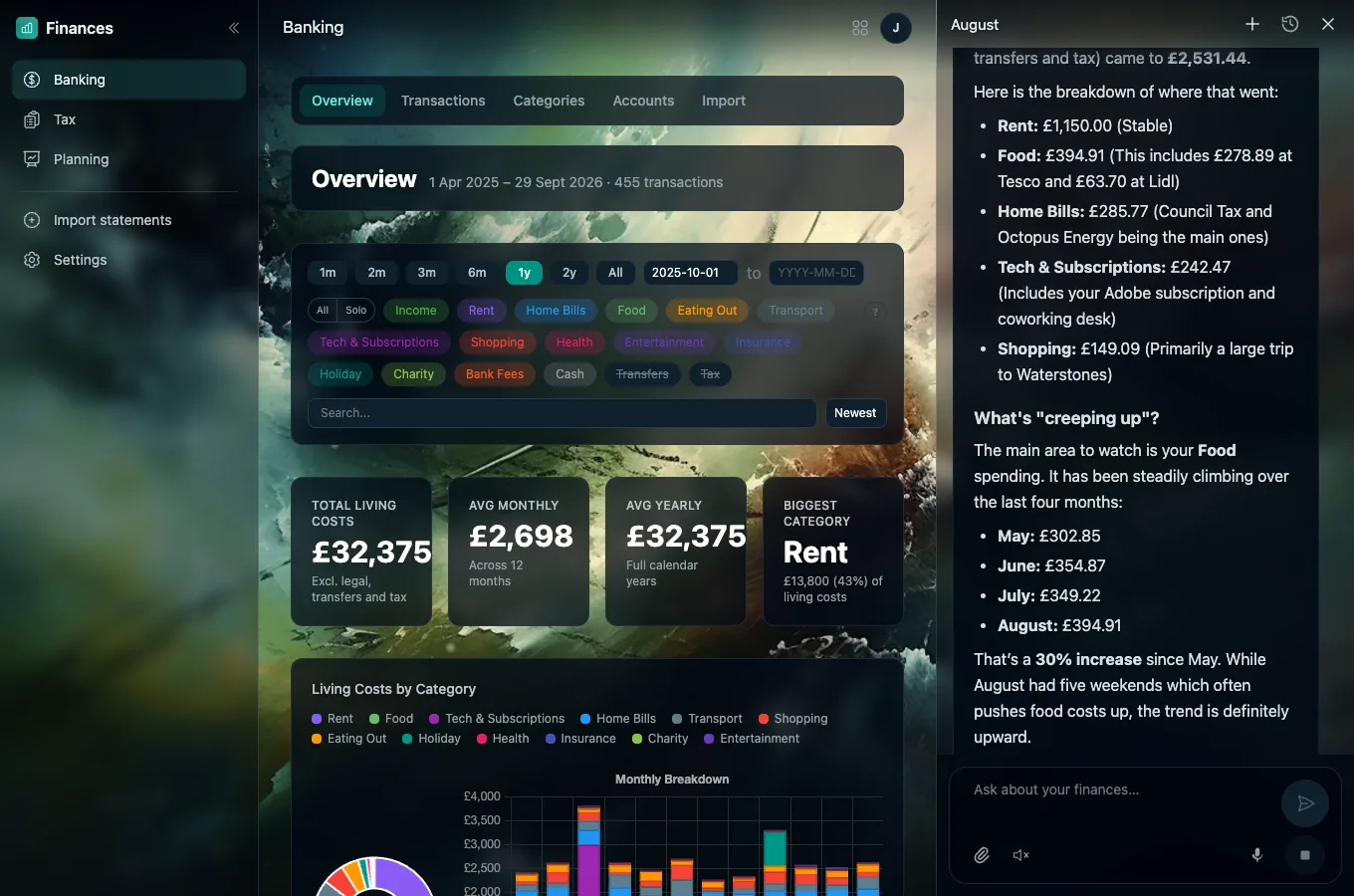This screenshot has height=896, width=1354.
Task: Toggle the Eating Out category filter
Action: pos(708,311)
